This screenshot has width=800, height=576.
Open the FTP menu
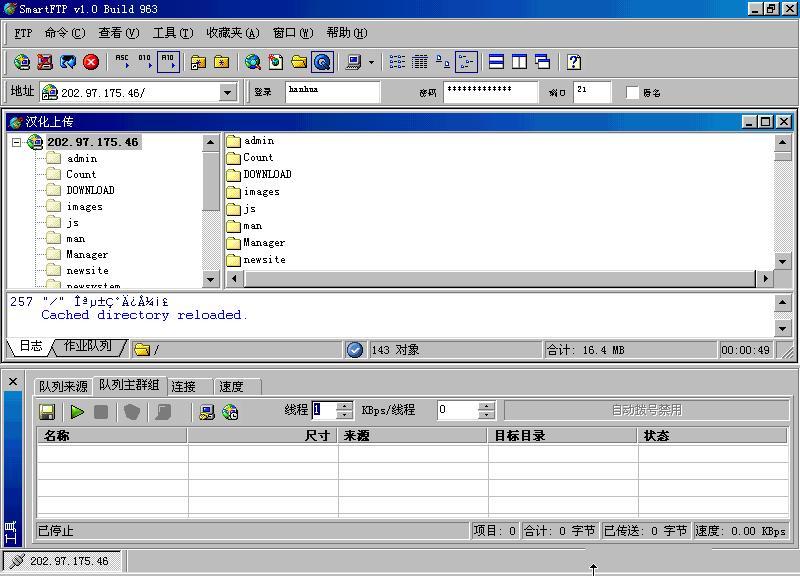tap(23, 33)
